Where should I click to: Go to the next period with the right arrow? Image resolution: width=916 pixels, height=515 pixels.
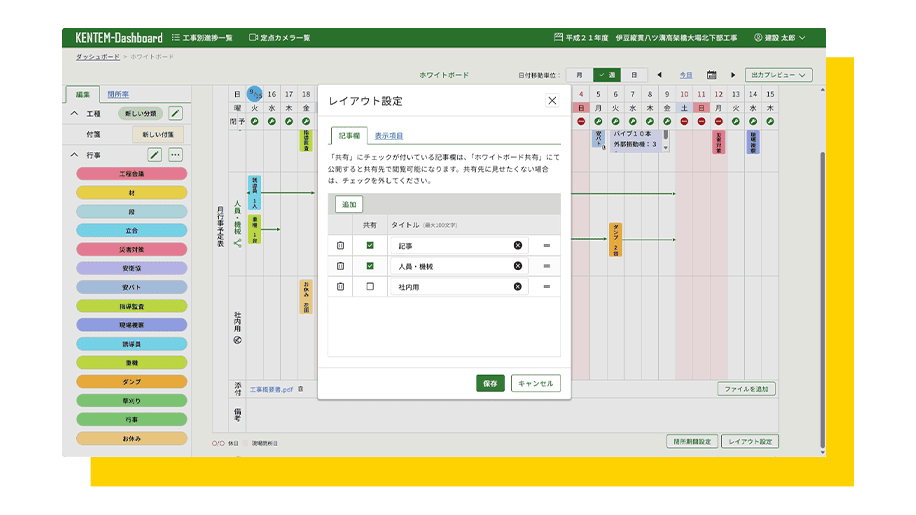pyautogui.click(x=733, y=75)
